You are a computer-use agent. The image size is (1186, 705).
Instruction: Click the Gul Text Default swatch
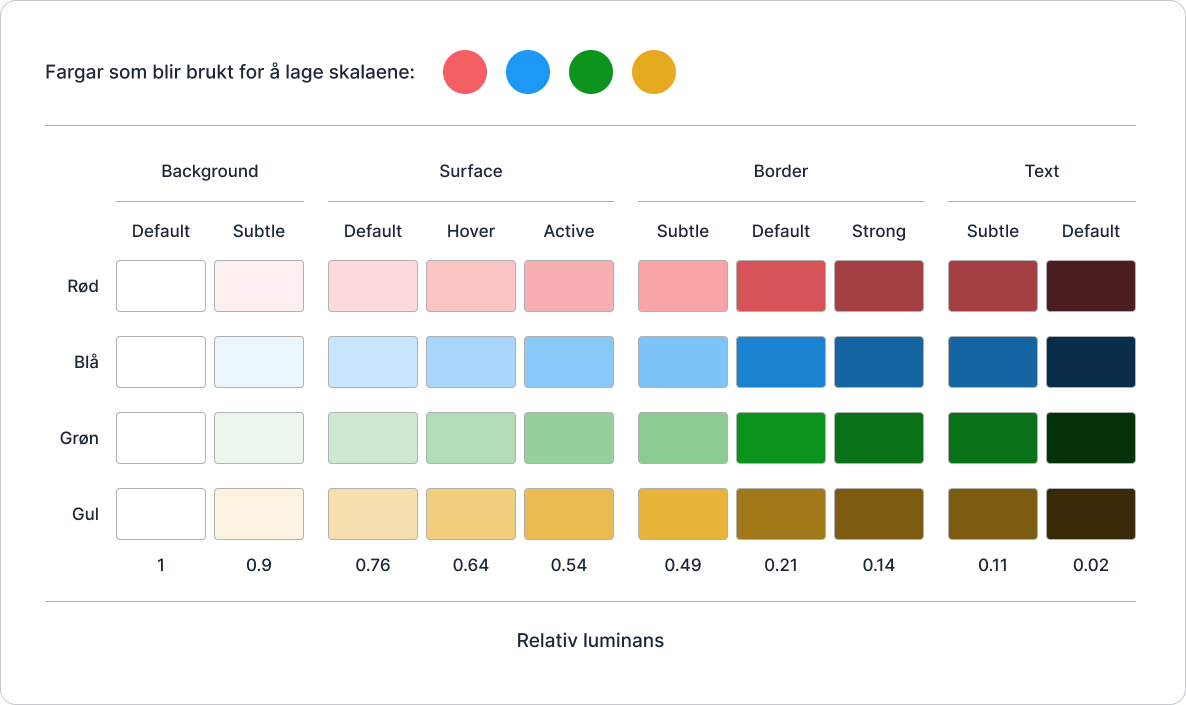tap(1091, 514)
